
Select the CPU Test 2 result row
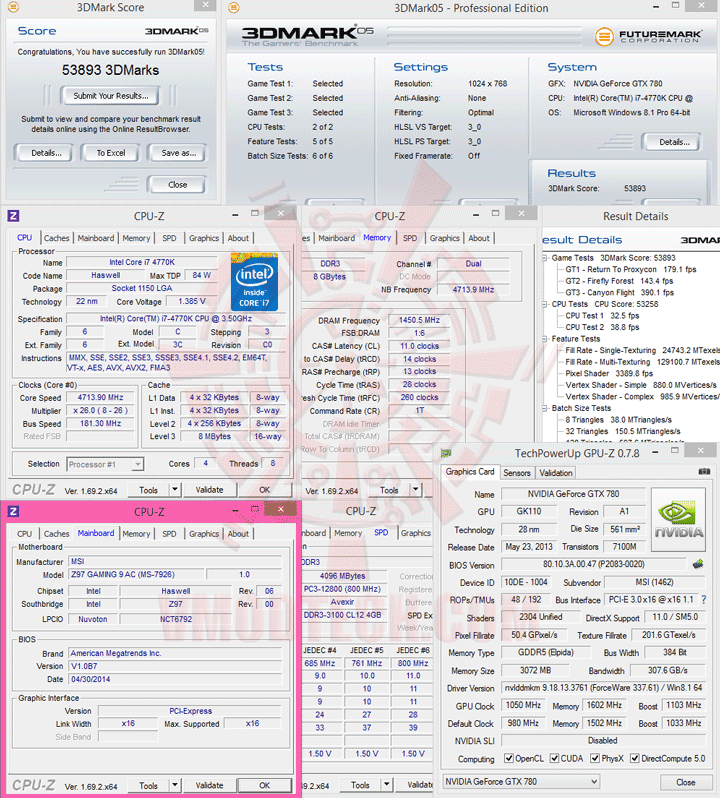602,327
